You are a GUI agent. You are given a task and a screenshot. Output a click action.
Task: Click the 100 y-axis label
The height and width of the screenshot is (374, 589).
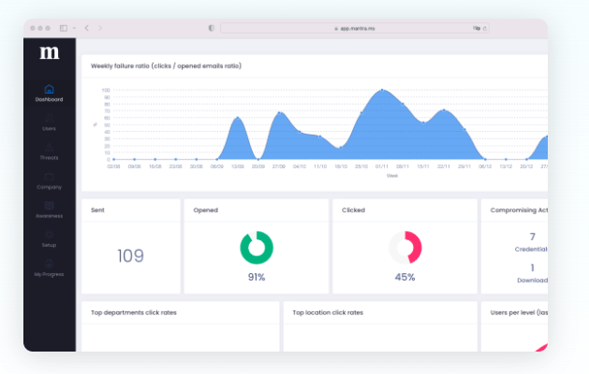pyautogui.click(x=106, y=90)
